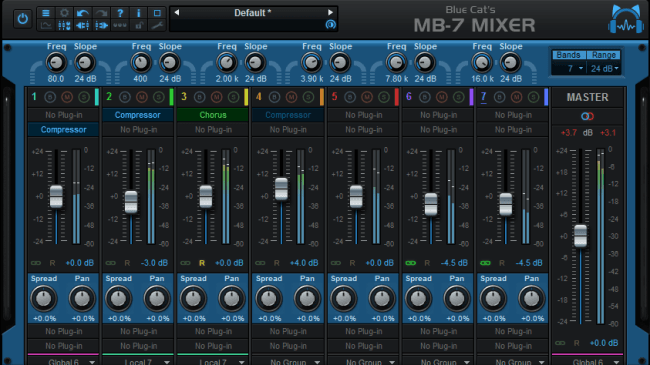Screen dimensions: 650x365
Task: Click the undo arrow icon
Action: point(82,13)
